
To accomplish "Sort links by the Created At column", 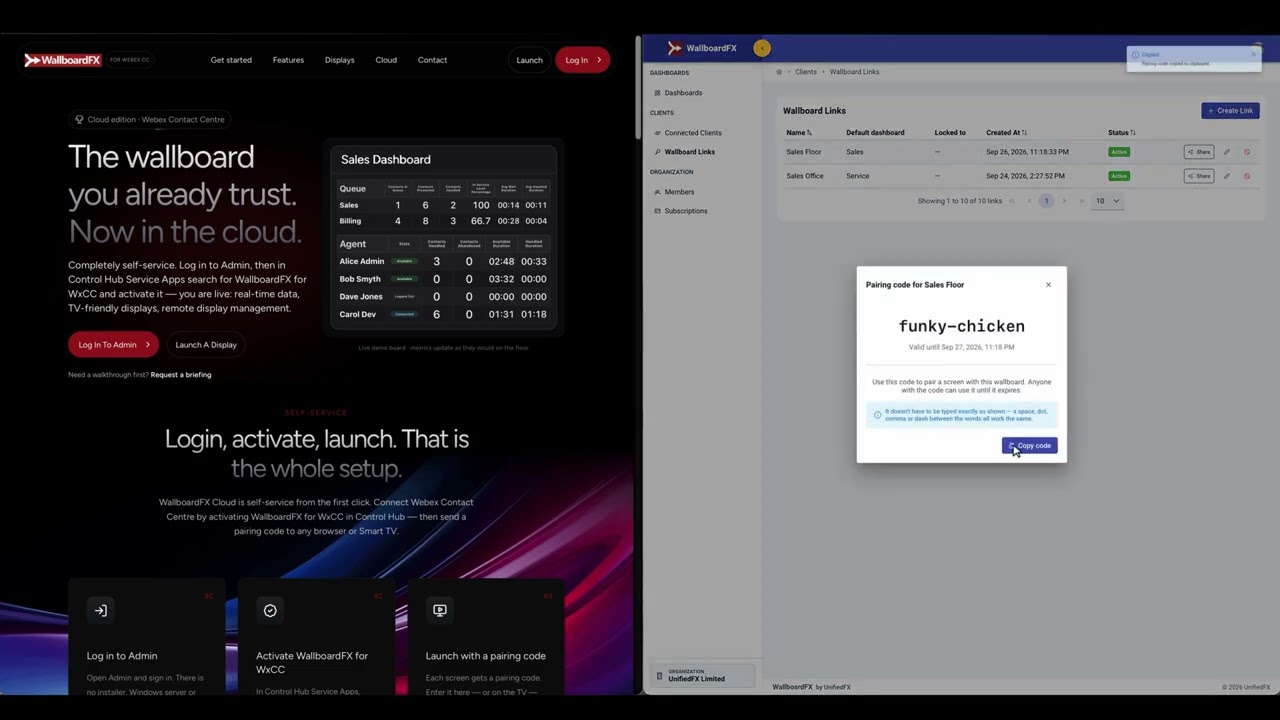I will coord(1006,133).
